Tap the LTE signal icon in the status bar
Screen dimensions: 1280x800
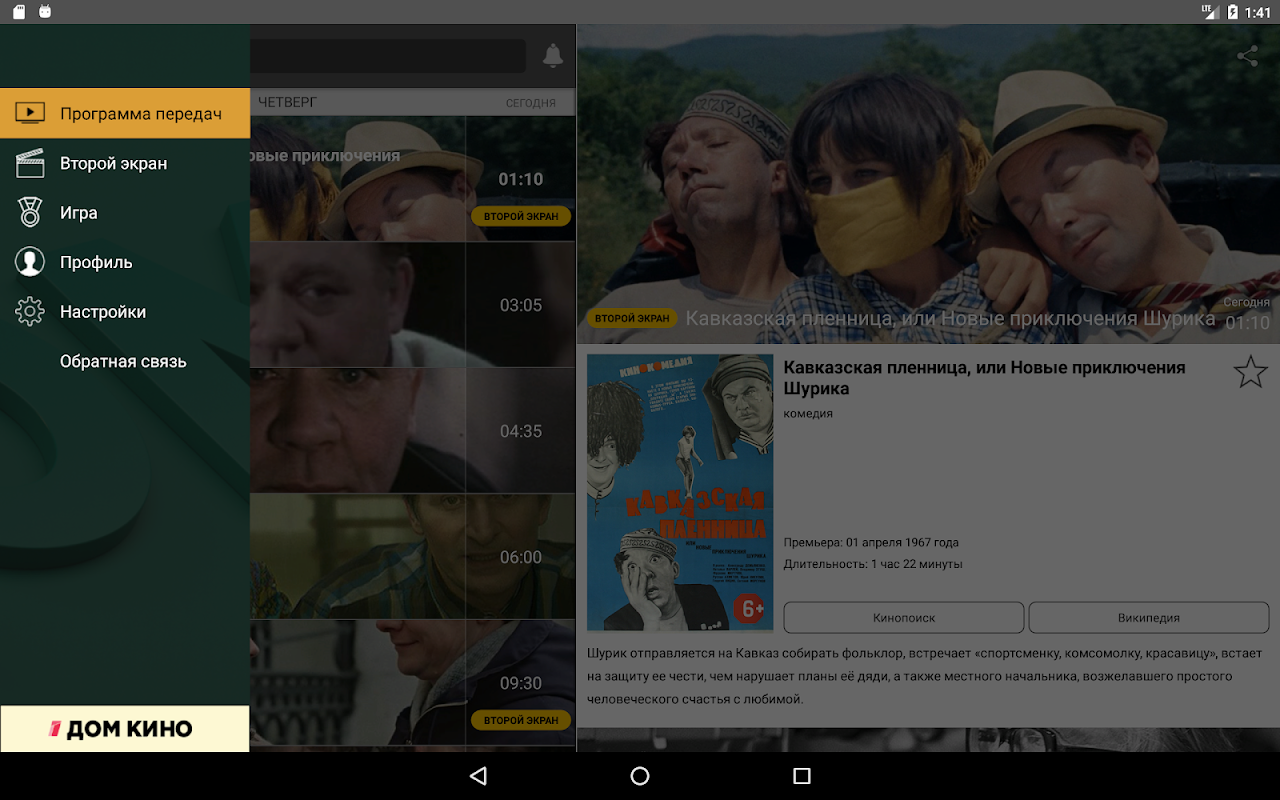1209,12
